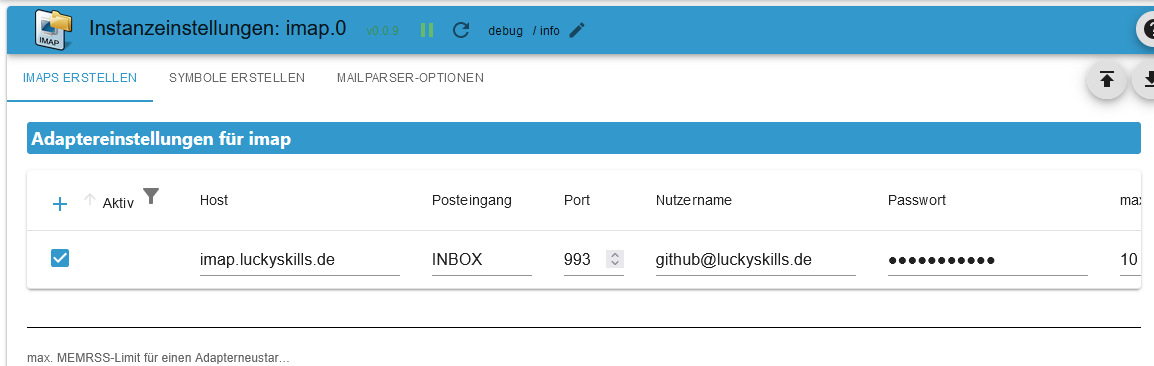Click the masked Passwort field
Screen dimensions: 1154x366
coord(988,259)
